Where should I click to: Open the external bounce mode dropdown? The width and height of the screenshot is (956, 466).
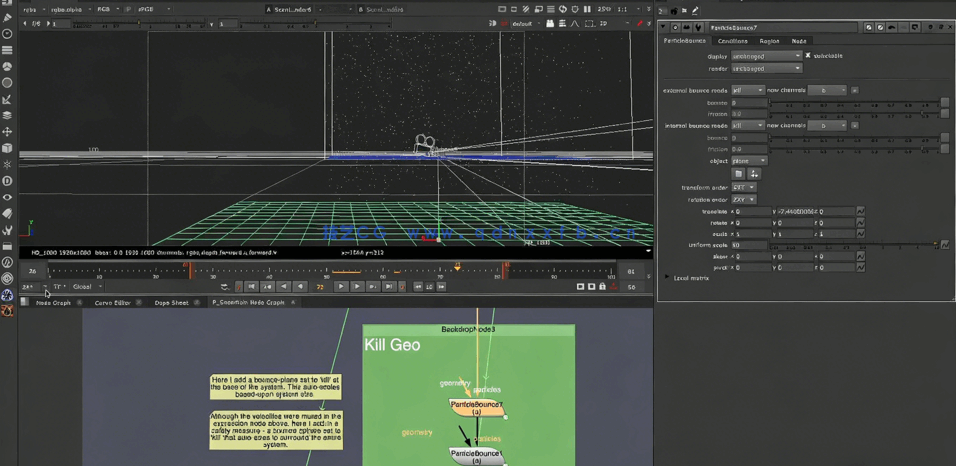coord(747,90)
